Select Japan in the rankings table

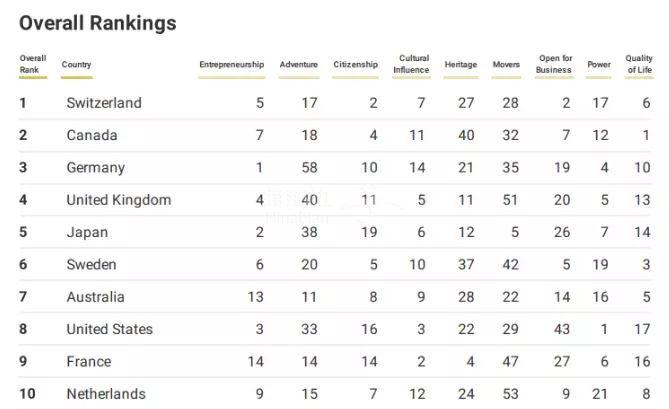(88, 232)
